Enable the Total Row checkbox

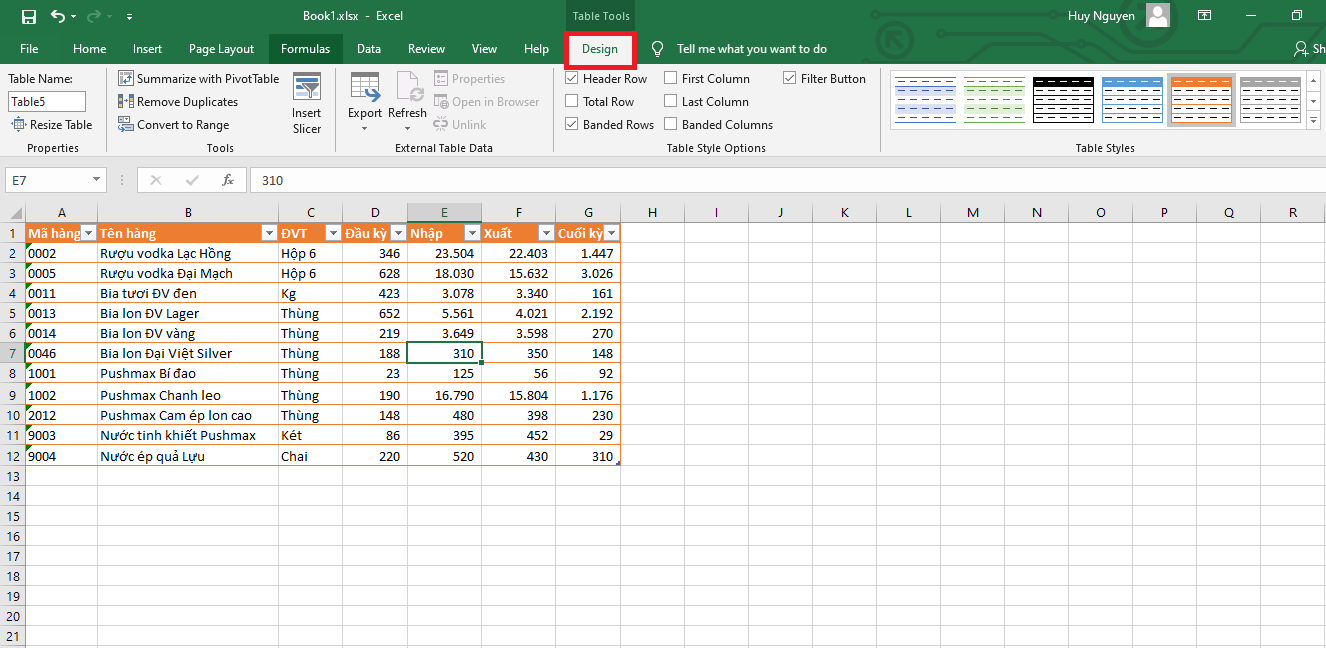[x=572, y=102]
